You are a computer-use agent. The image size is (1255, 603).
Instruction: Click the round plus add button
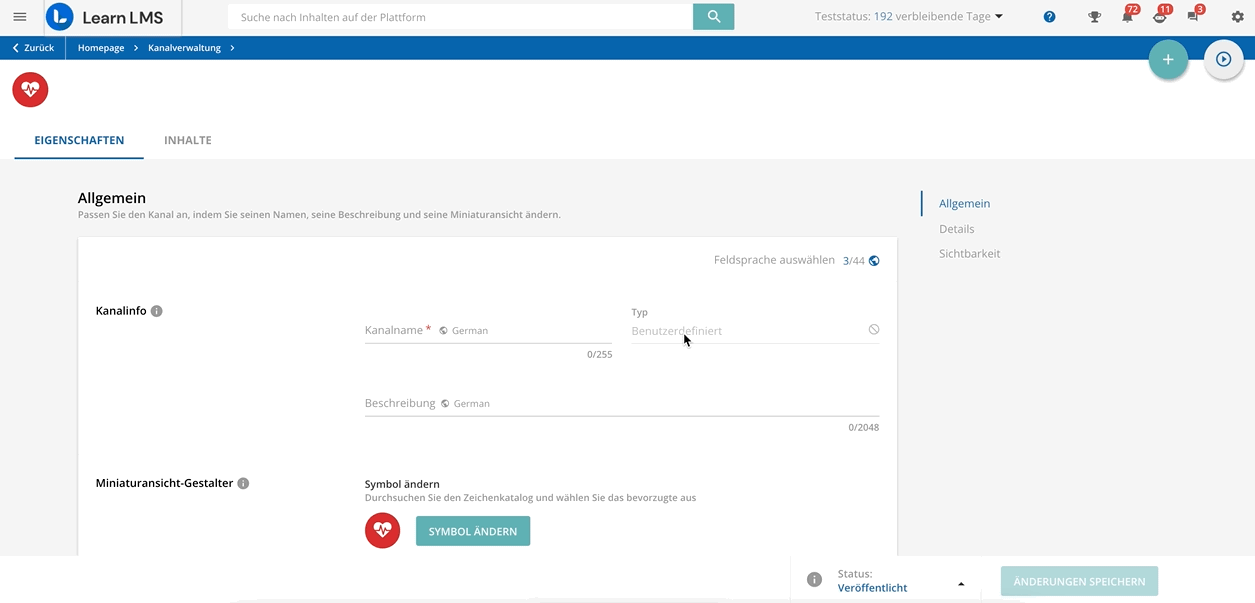(1168, 60)
